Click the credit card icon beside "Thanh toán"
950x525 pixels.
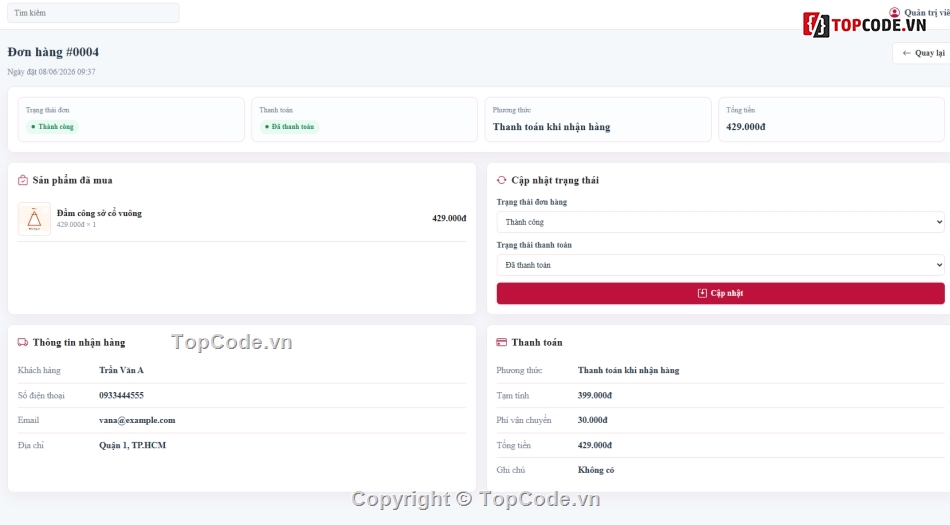pos(502,342)
